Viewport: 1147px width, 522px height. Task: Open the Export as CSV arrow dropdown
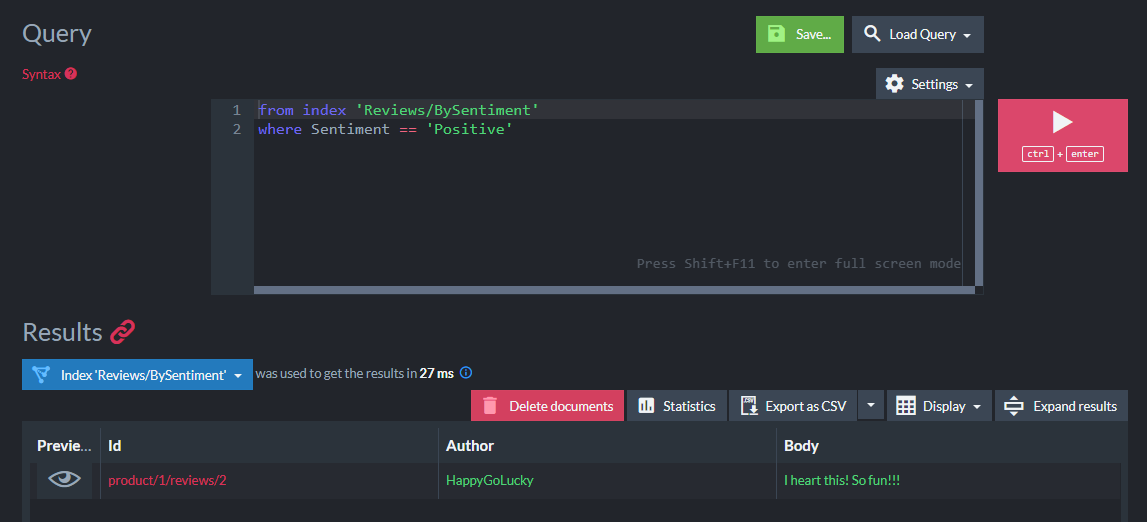coord(871,405)
